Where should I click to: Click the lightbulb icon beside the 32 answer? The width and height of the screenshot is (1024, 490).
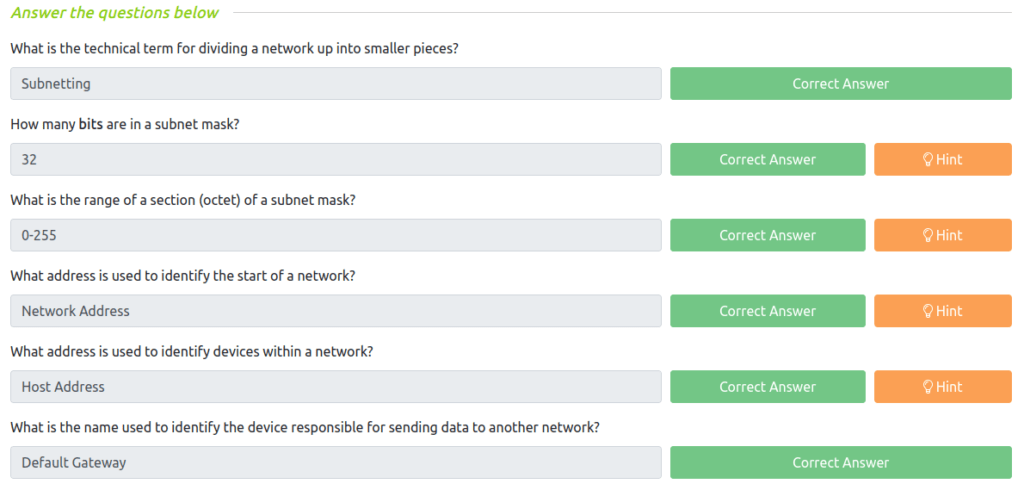coord(927,159)
